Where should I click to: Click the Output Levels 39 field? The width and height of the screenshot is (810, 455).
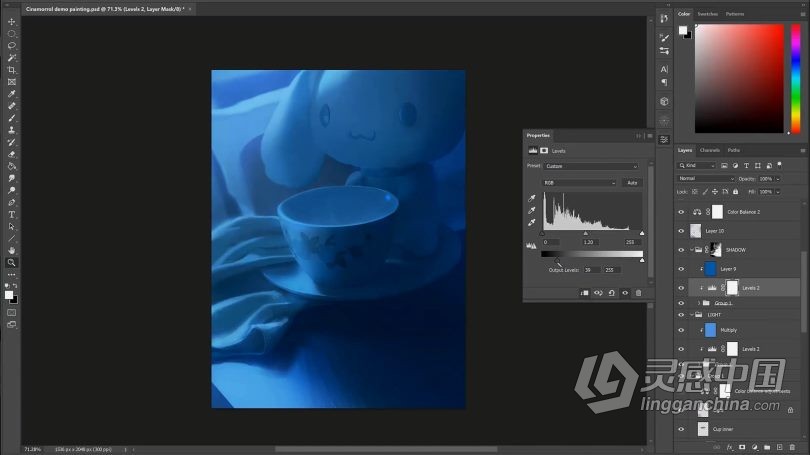coord(591,270)
